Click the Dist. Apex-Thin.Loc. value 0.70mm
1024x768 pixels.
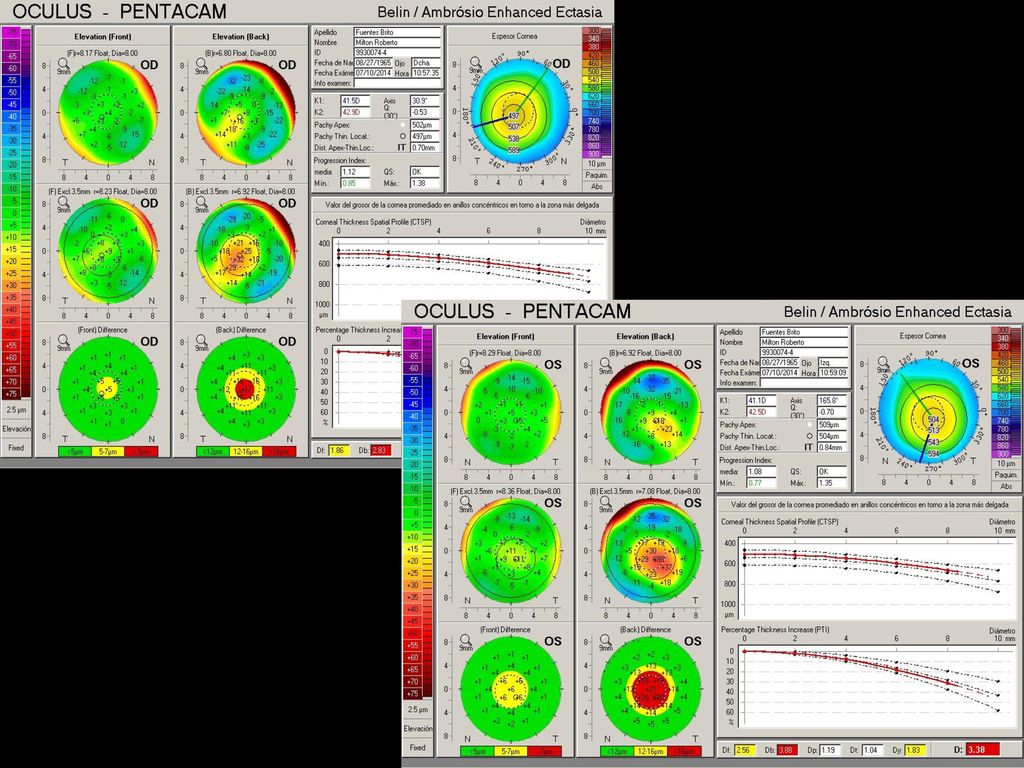coord(426,148)
